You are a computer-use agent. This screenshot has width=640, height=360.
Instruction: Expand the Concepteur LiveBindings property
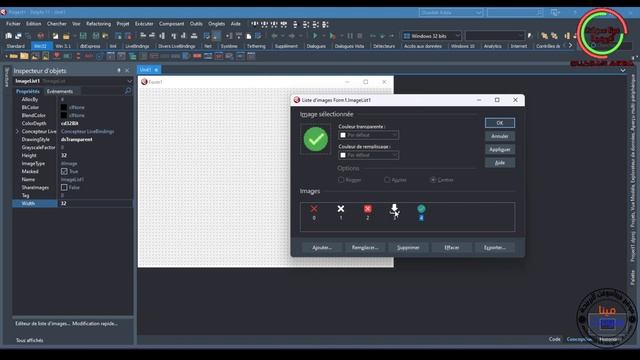tap(17, 131)
